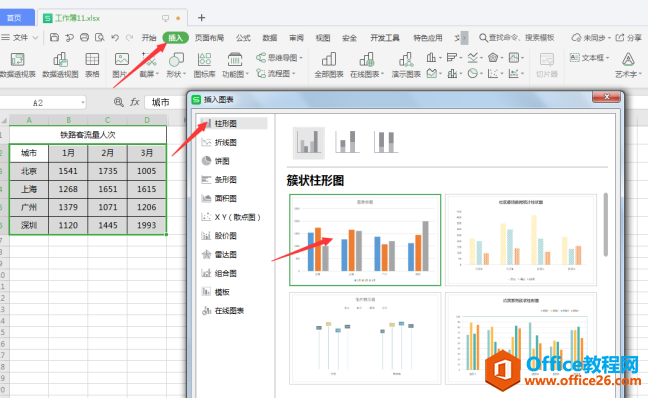
Task: Expand the name box A2 dropdown
Action: 83,102
